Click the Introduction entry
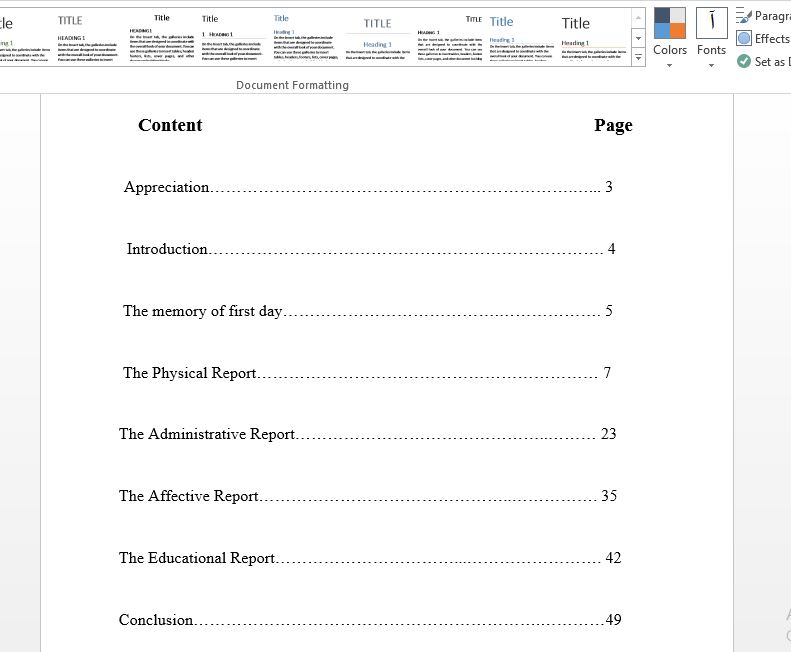The image size is (791, 652). click(167, 249)
